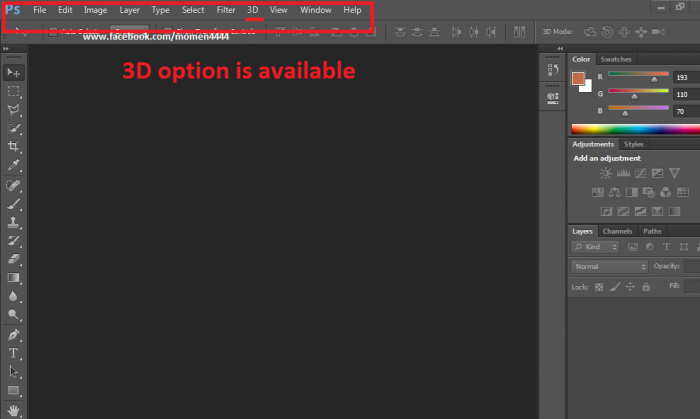The width and height of the screenshot is (700, 419).
Task: Select the Path Selection tool
Action: (13, 372)
